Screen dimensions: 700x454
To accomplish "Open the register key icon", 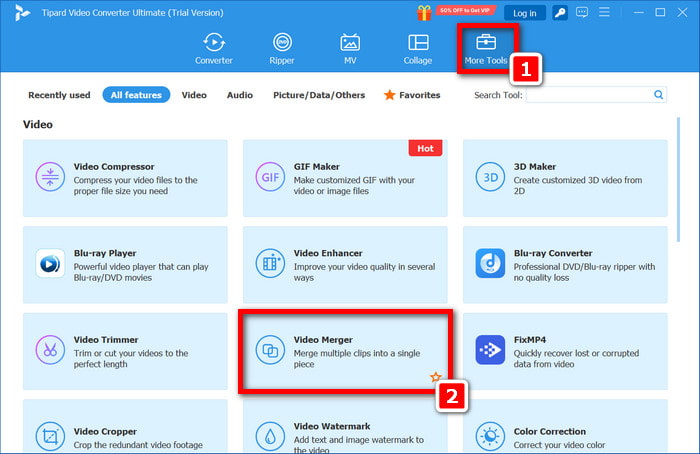I will [560, 13].
